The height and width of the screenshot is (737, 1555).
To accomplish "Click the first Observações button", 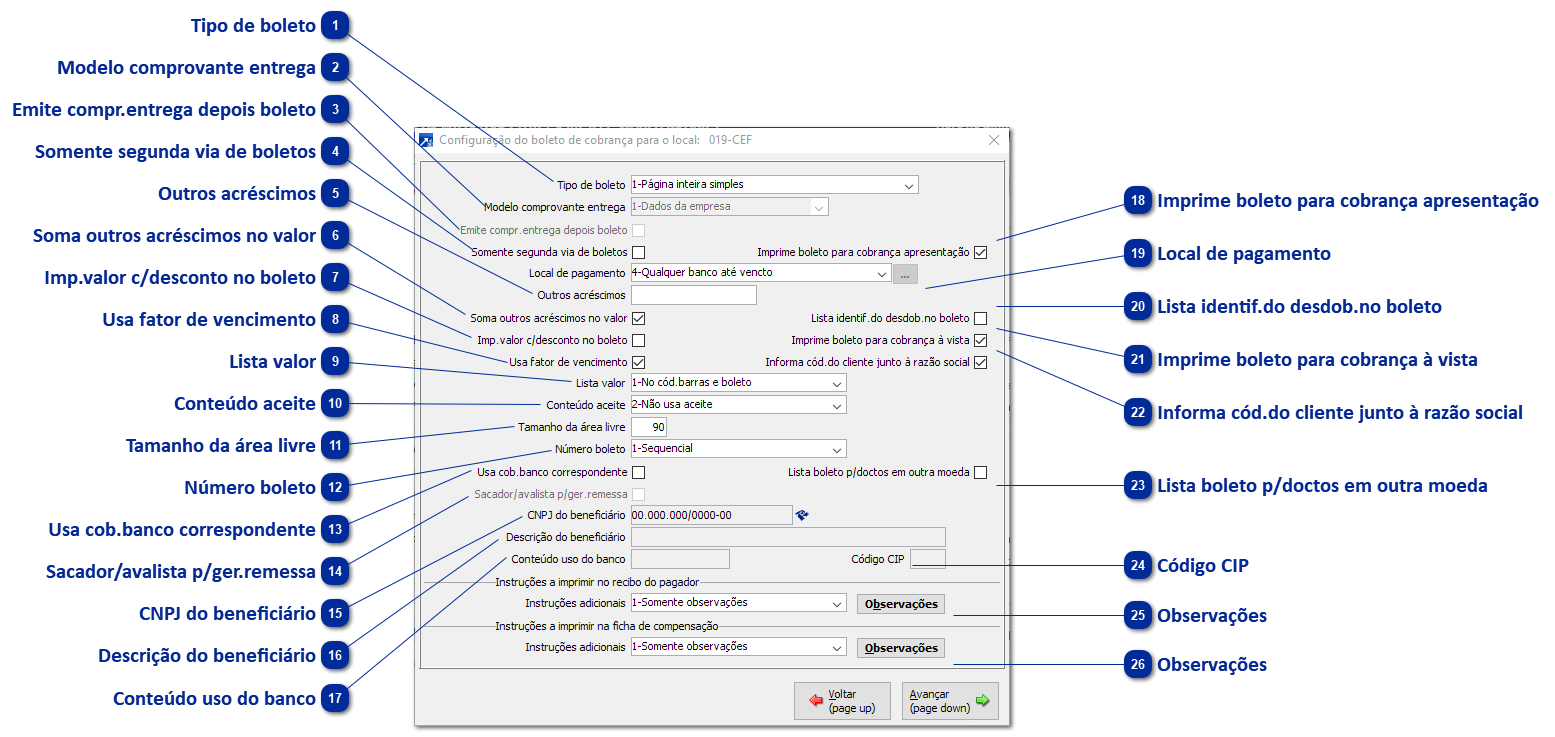I will pyautogui.click(x=899, y=603).
